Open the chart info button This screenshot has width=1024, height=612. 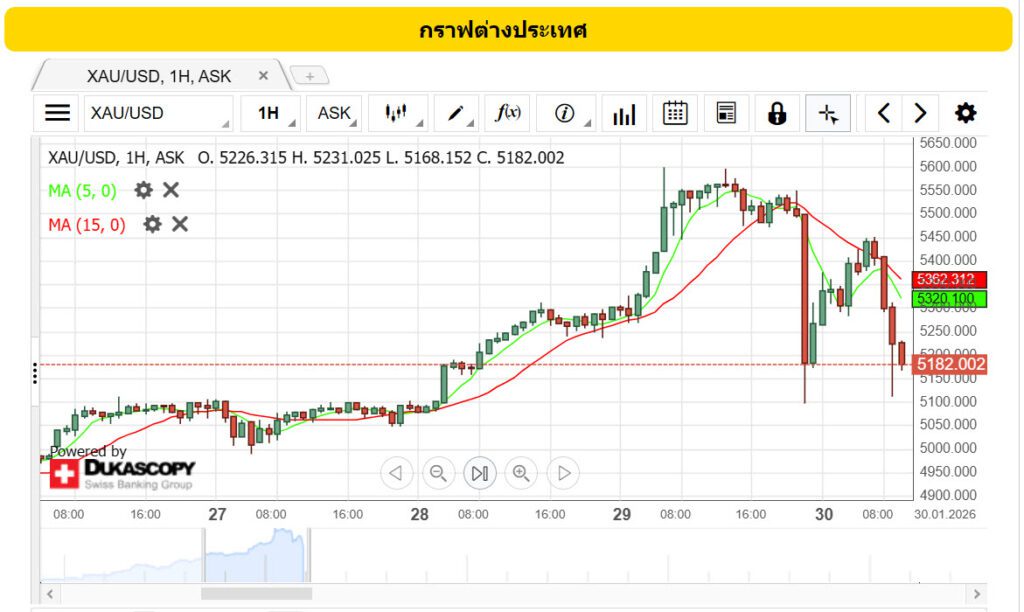coord(565,113)
